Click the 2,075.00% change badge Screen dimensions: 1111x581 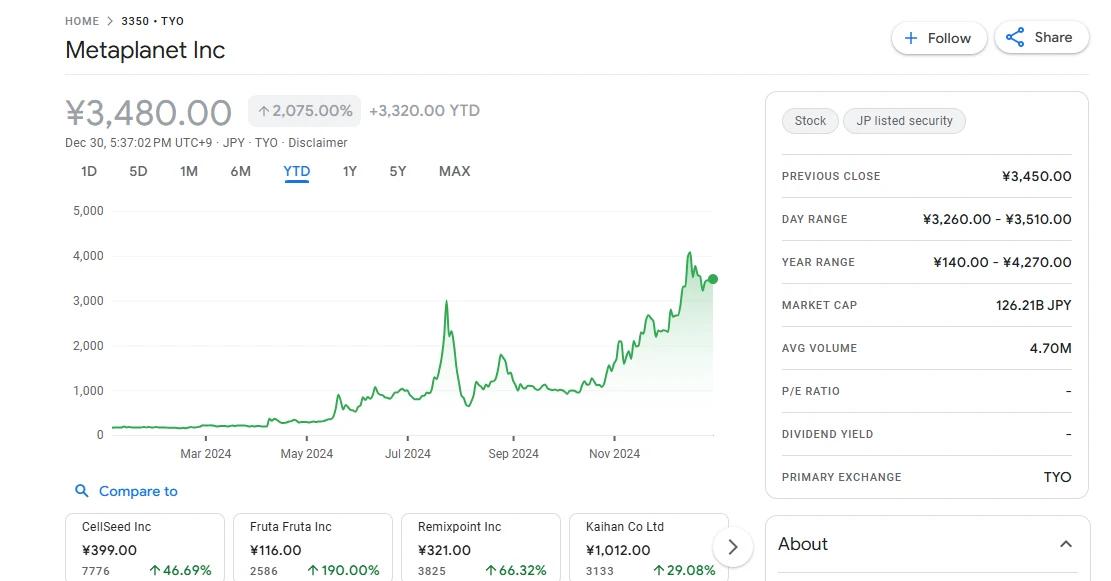click(305, 111)
